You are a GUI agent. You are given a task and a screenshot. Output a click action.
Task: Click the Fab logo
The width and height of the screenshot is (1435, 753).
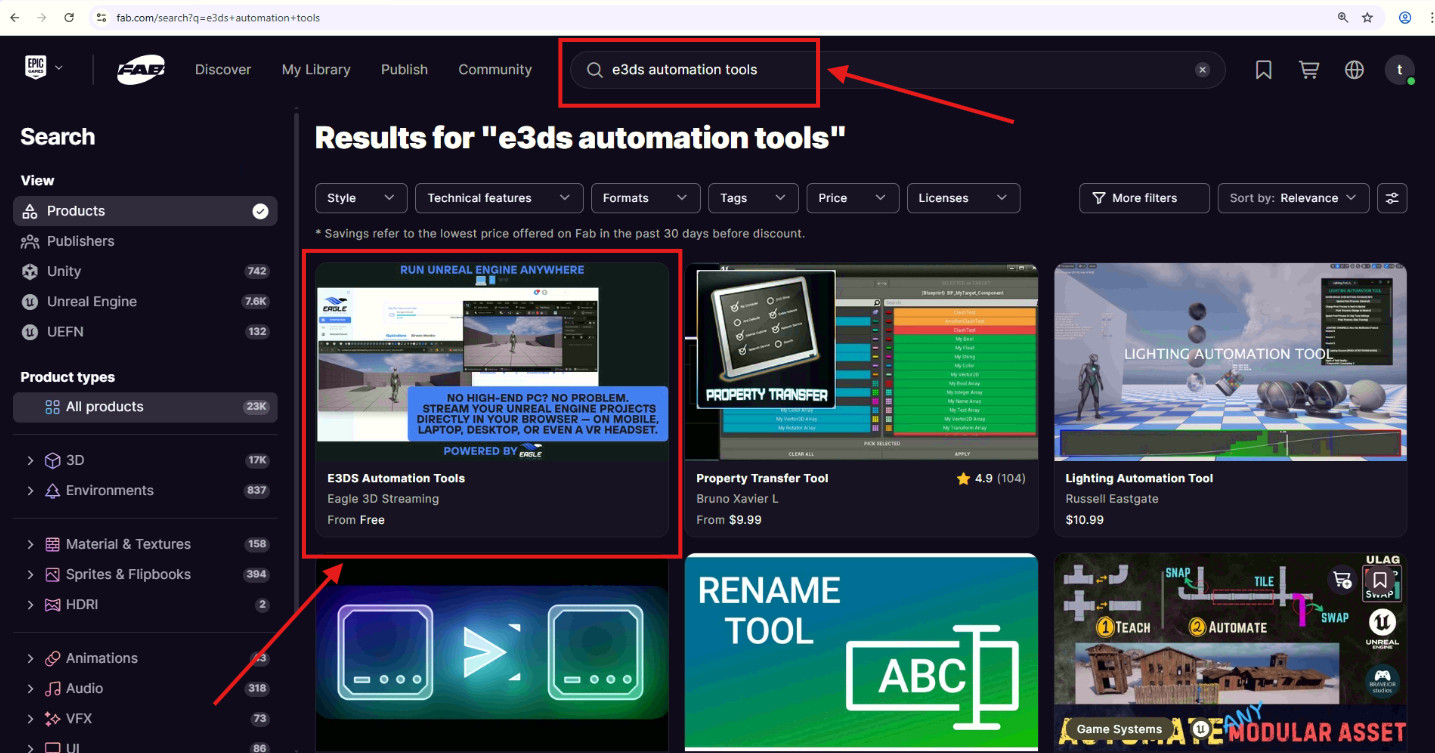click(141, 70)
